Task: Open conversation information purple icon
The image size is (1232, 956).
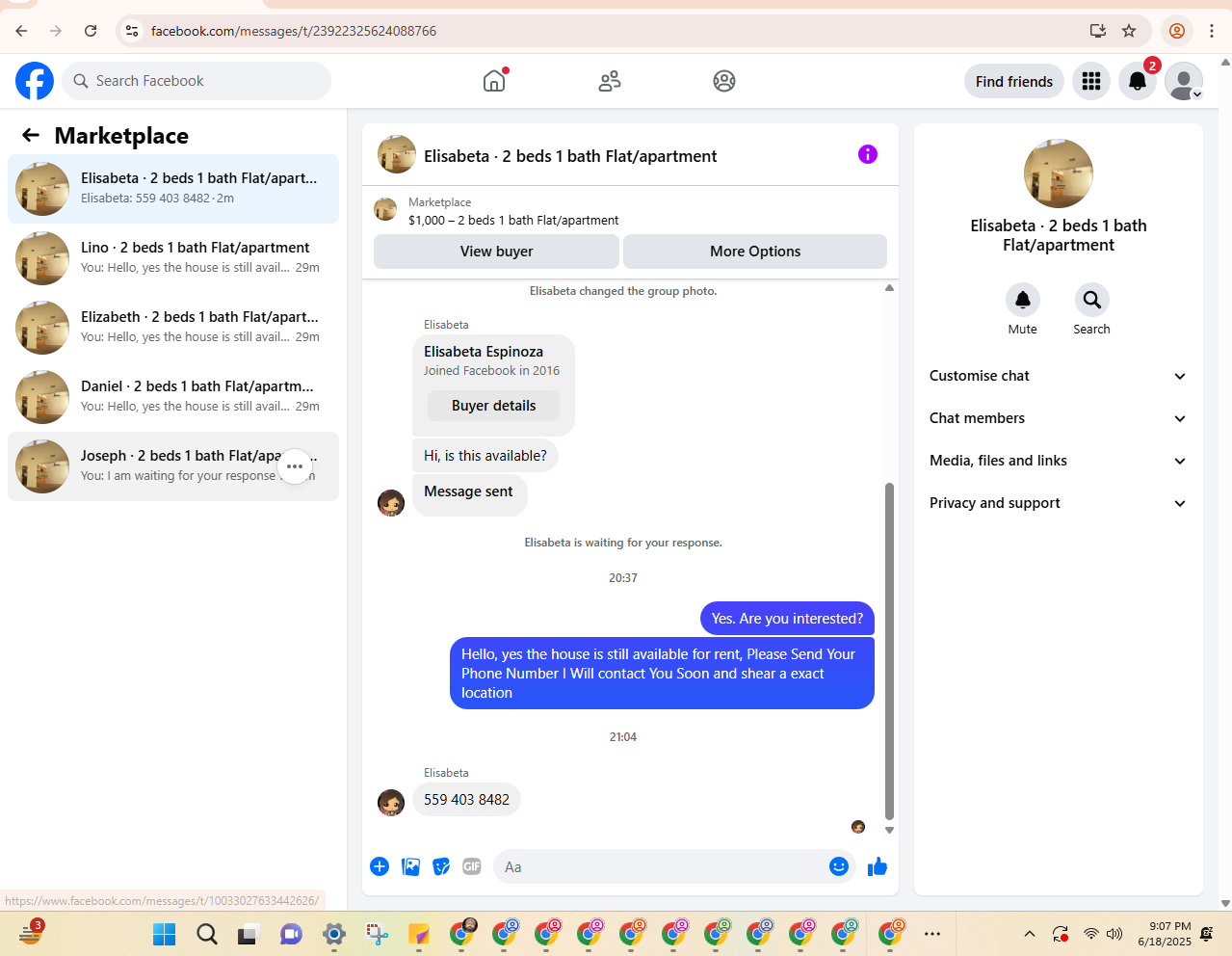Action: tap(868, 154)
